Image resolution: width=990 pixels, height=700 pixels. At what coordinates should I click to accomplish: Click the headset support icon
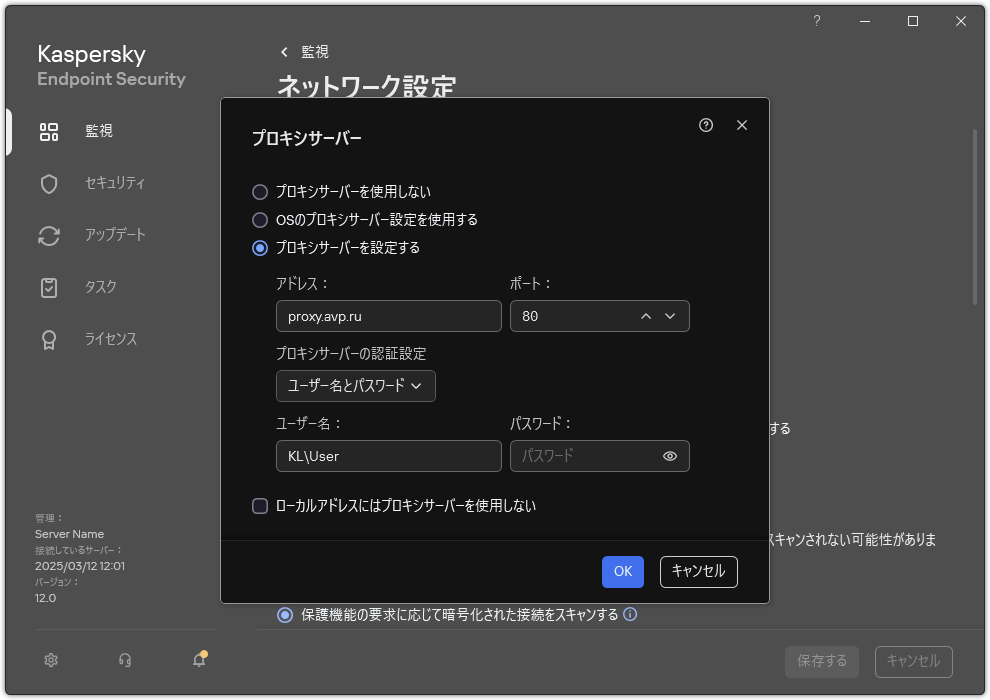(125, 660)
